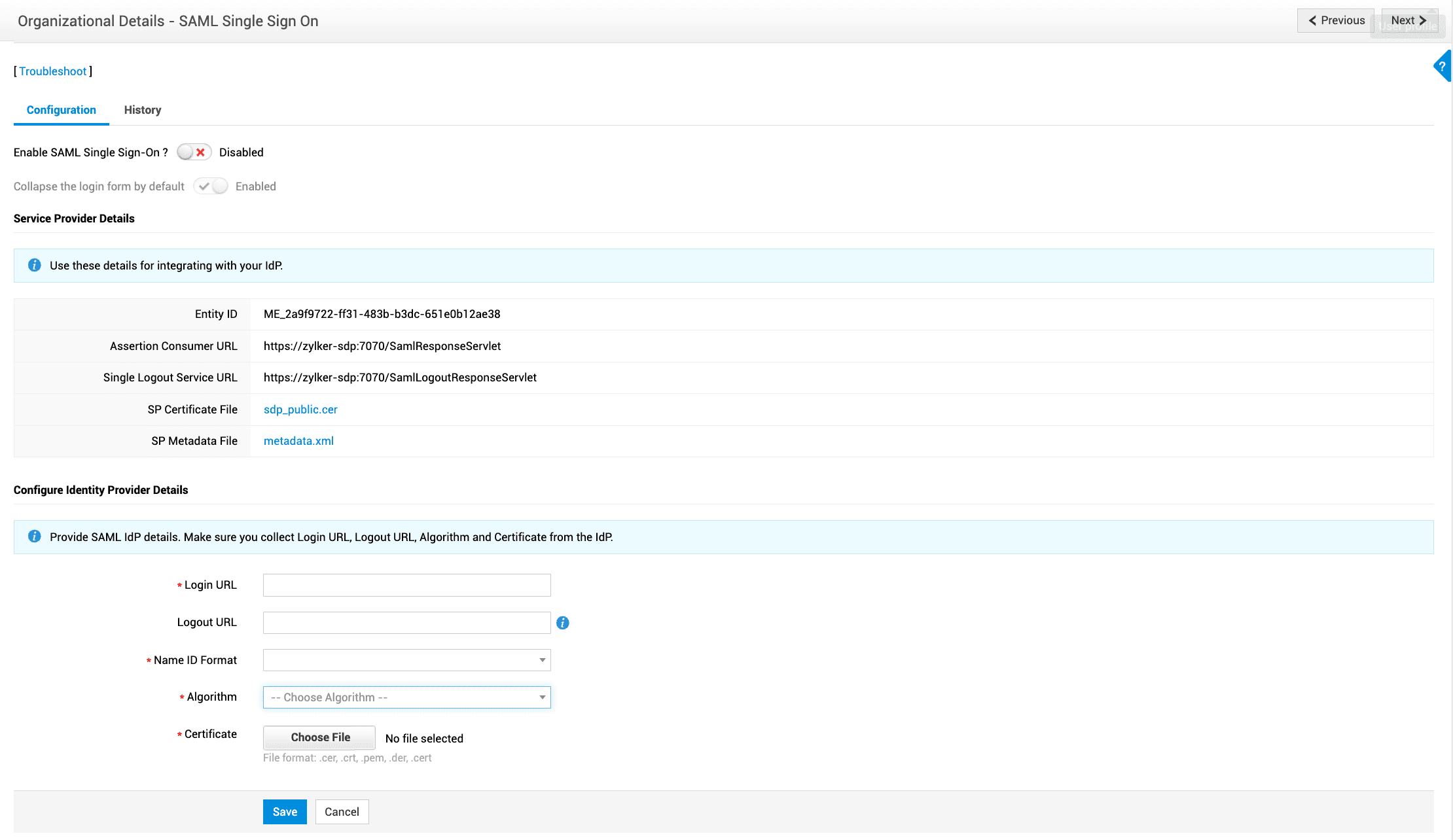The image size is (1453, 840).
Task: Click into the Logout URL field
Action: 406,623
